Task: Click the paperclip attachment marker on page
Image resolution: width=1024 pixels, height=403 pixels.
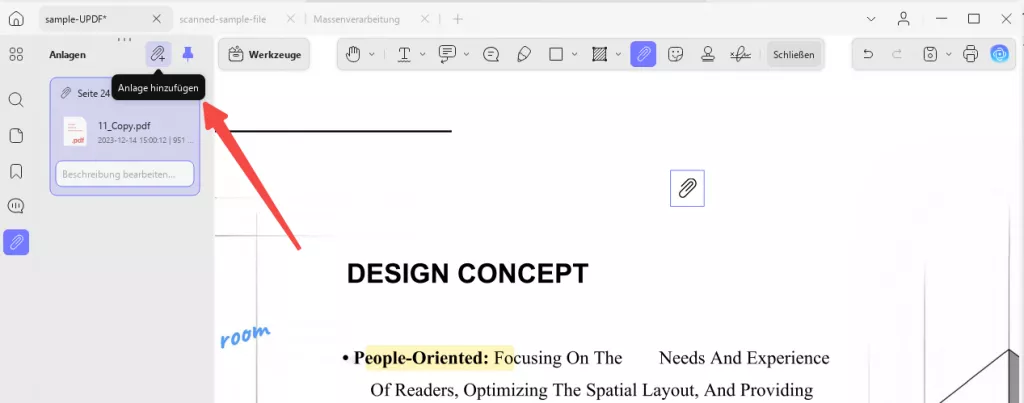Action: tap(687, 188)
